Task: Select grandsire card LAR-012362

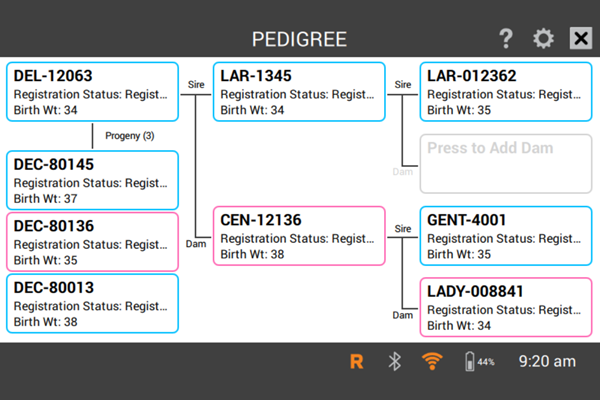Action: coord(499,93)
